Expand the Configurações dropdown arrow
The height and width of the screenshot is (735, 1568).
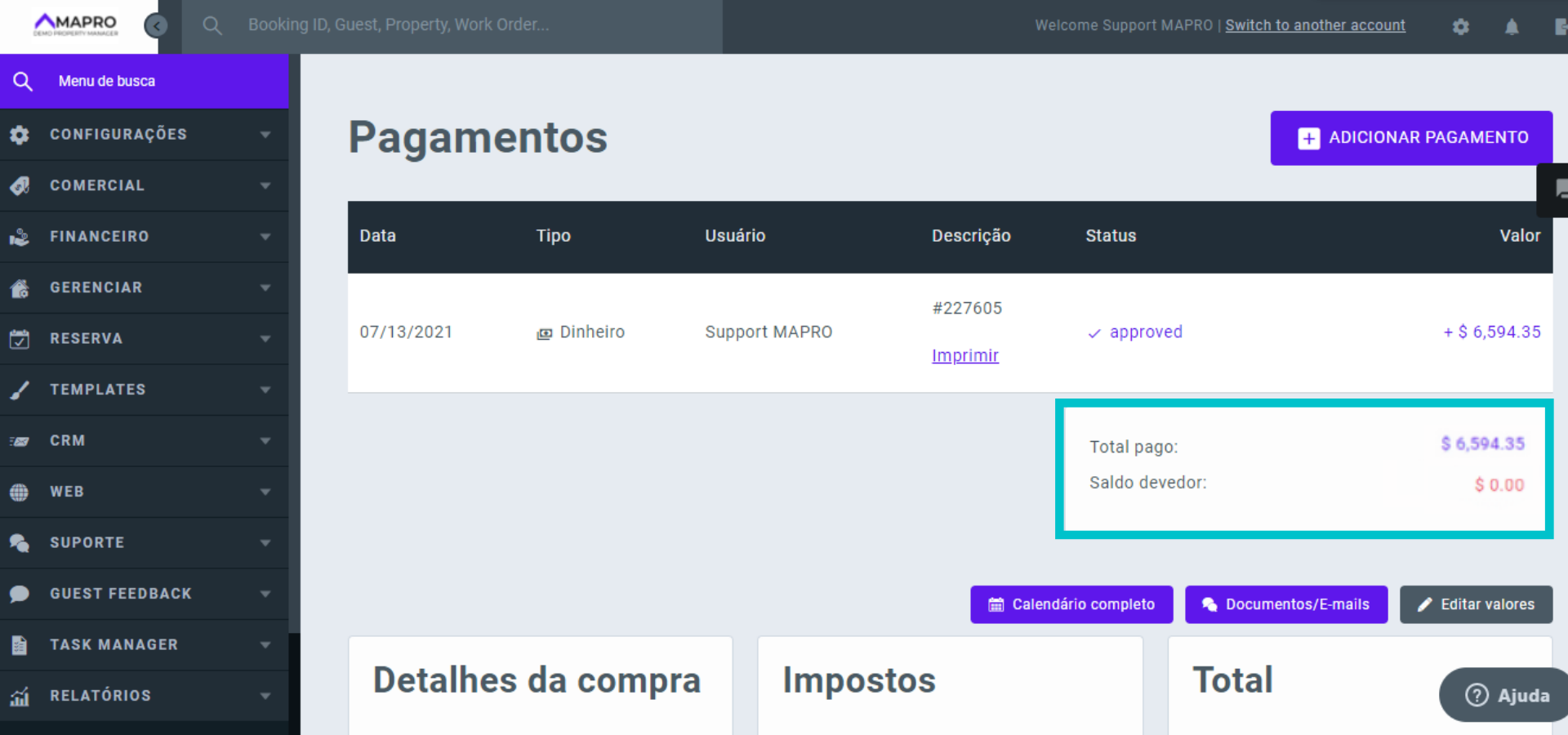coord(265,135)
